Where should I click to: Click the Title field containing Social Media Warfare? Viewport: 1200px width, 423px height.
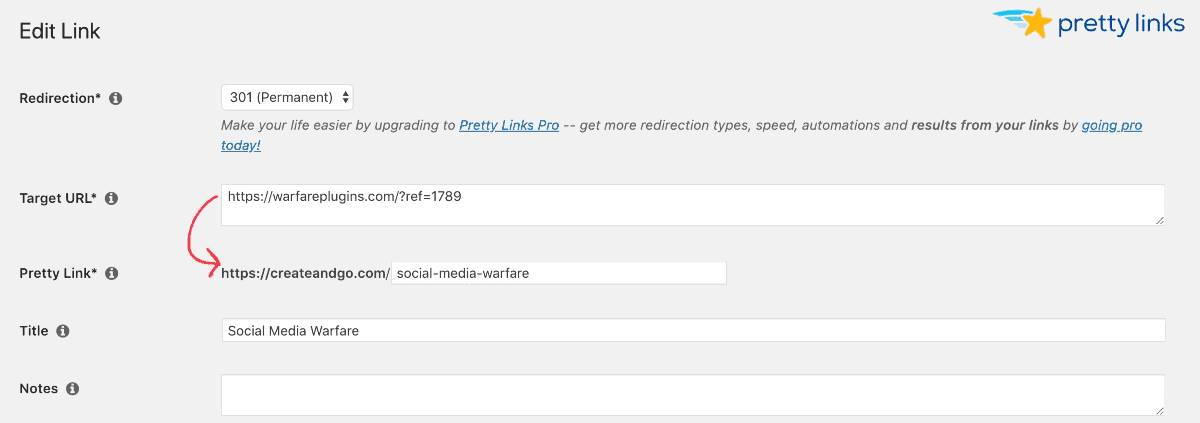point(693,331)
